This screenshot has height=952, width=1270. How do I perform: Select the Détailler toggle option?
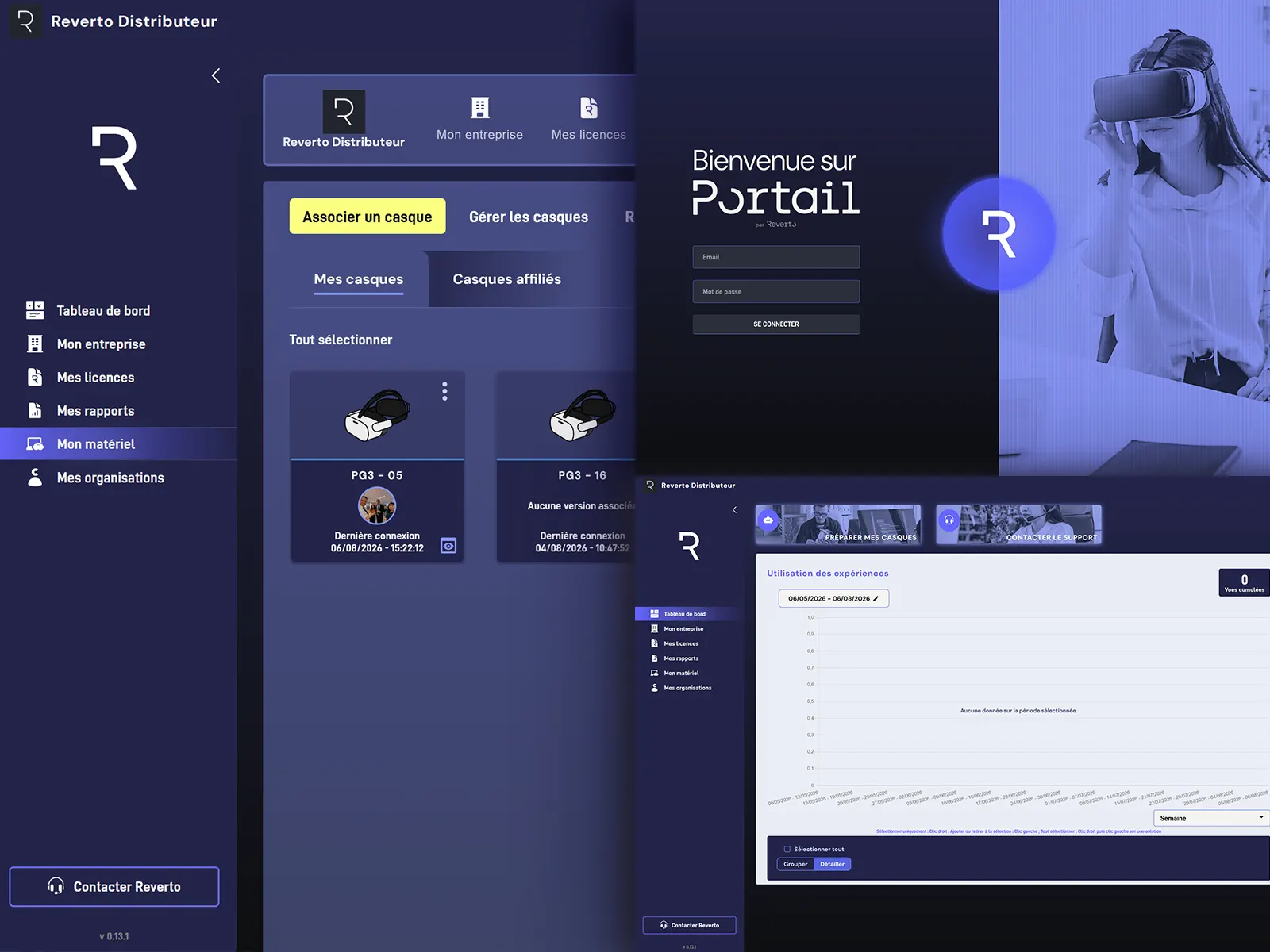click(833, 864)
